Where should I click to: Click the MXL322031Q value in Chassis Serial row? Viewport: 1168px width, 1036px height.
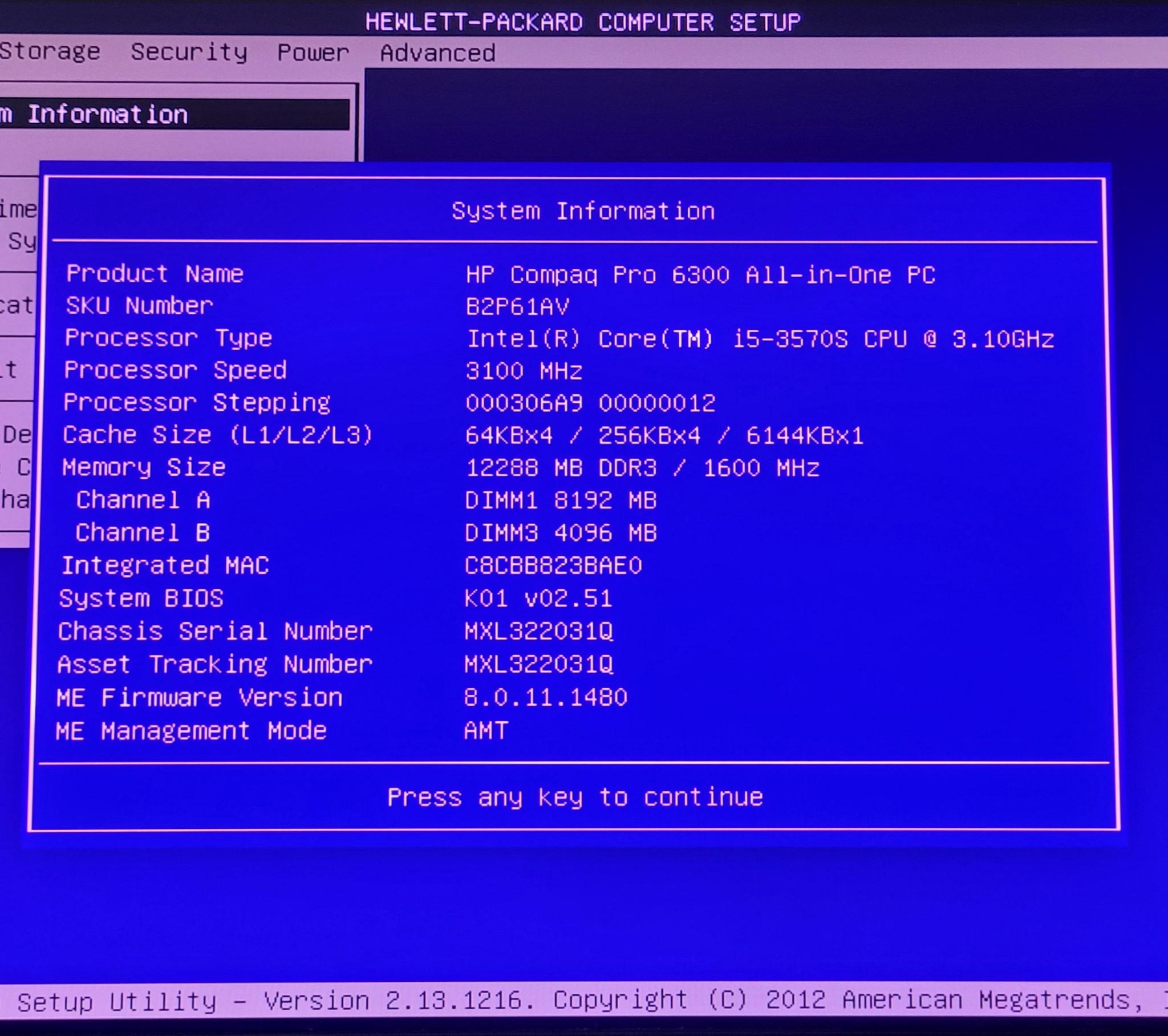click(x=539, y=632)
